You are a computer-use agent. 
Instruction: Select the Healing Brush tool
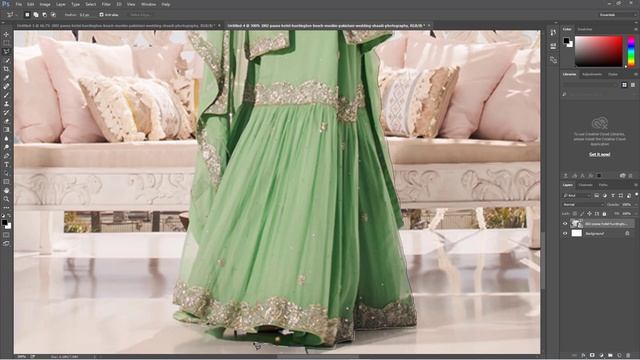[x=6, y=87]
